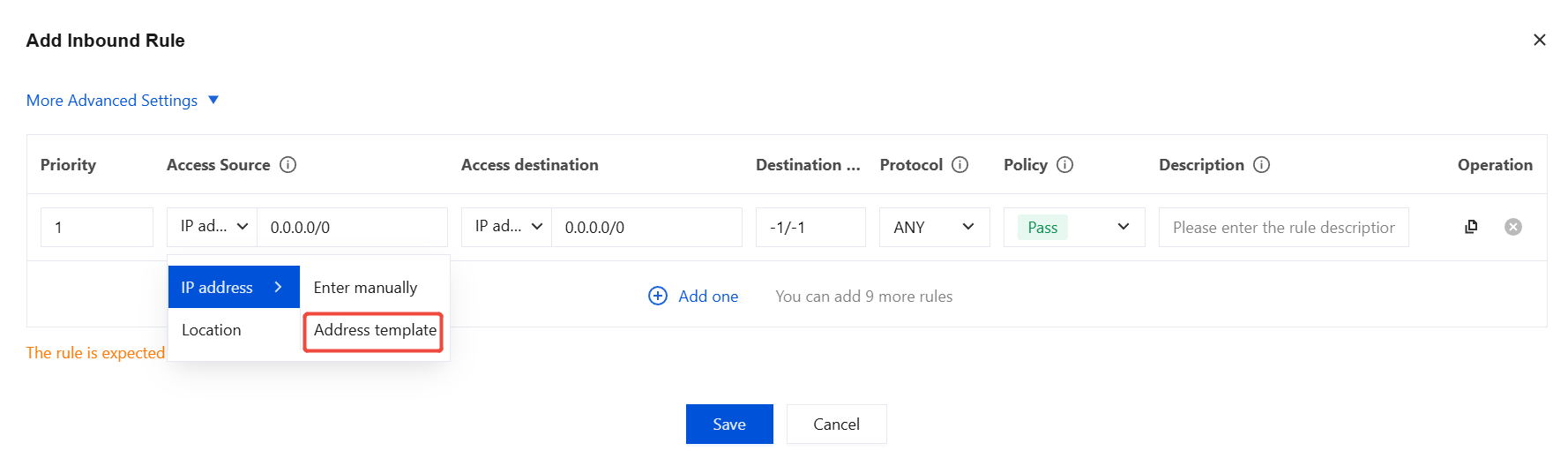1568x451 pixels.
Task: Click the info icon next to Description
Action: tap(1262, 164)
